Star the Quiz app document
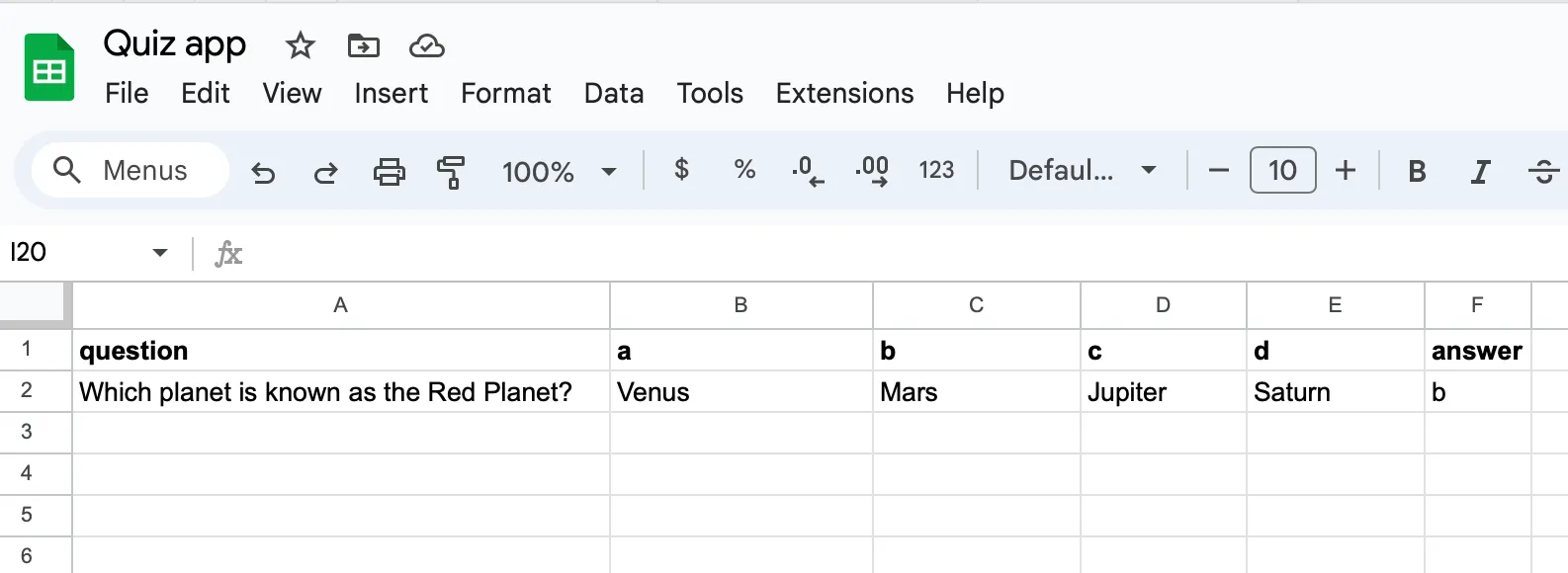Image resolution: width=1568 pixels, height=573 pixels. pos(300,45)
